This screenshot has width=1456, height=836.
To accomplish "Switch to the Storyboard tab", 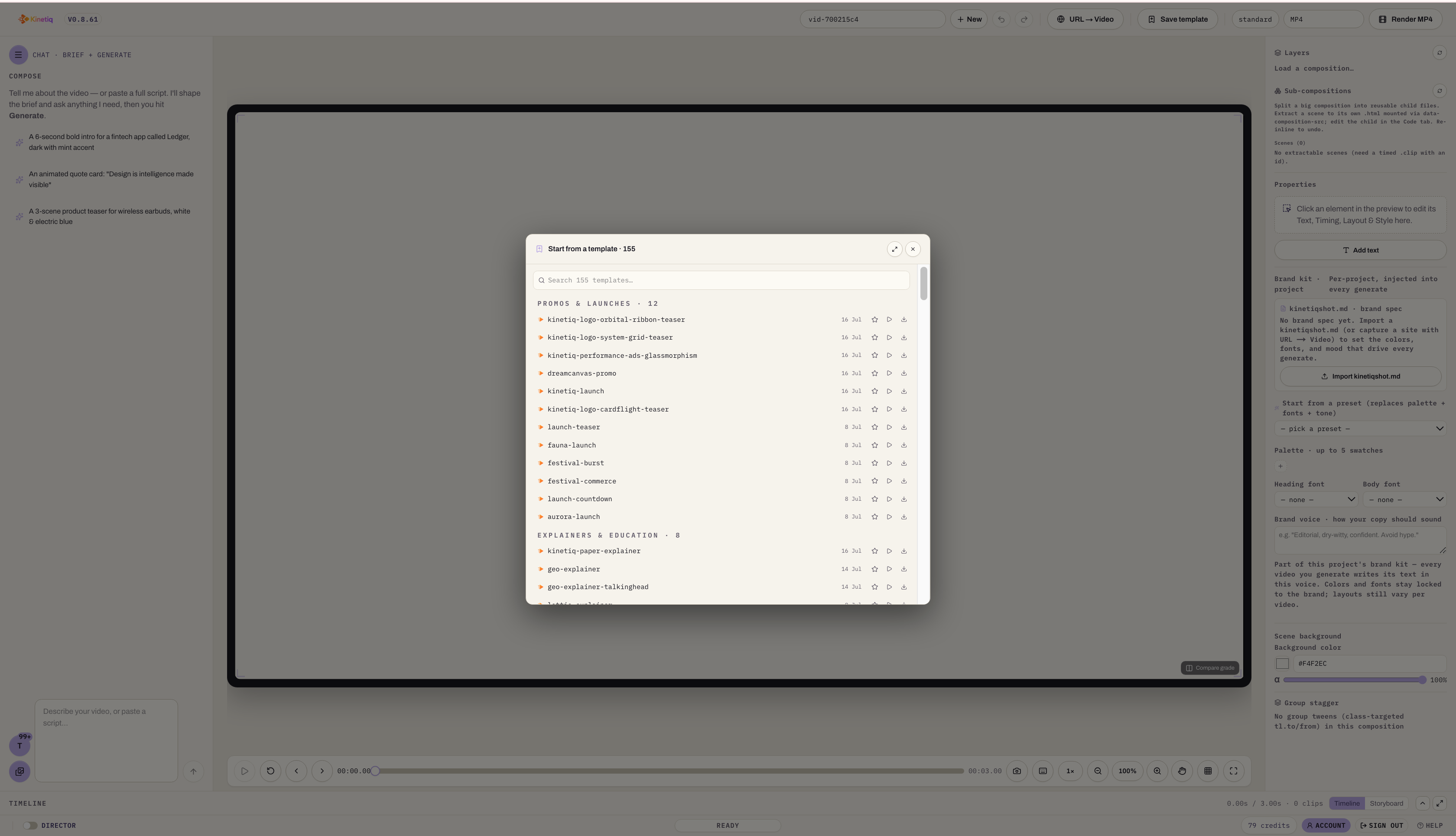I will (x=1386, y=803).
